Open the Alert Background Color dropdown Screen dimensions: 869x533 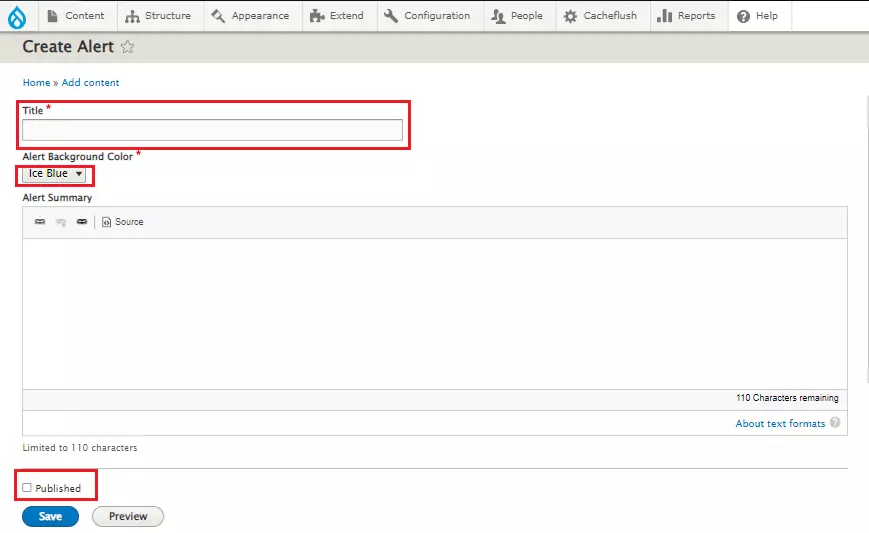pyautogui.click(x=54, y=173)
